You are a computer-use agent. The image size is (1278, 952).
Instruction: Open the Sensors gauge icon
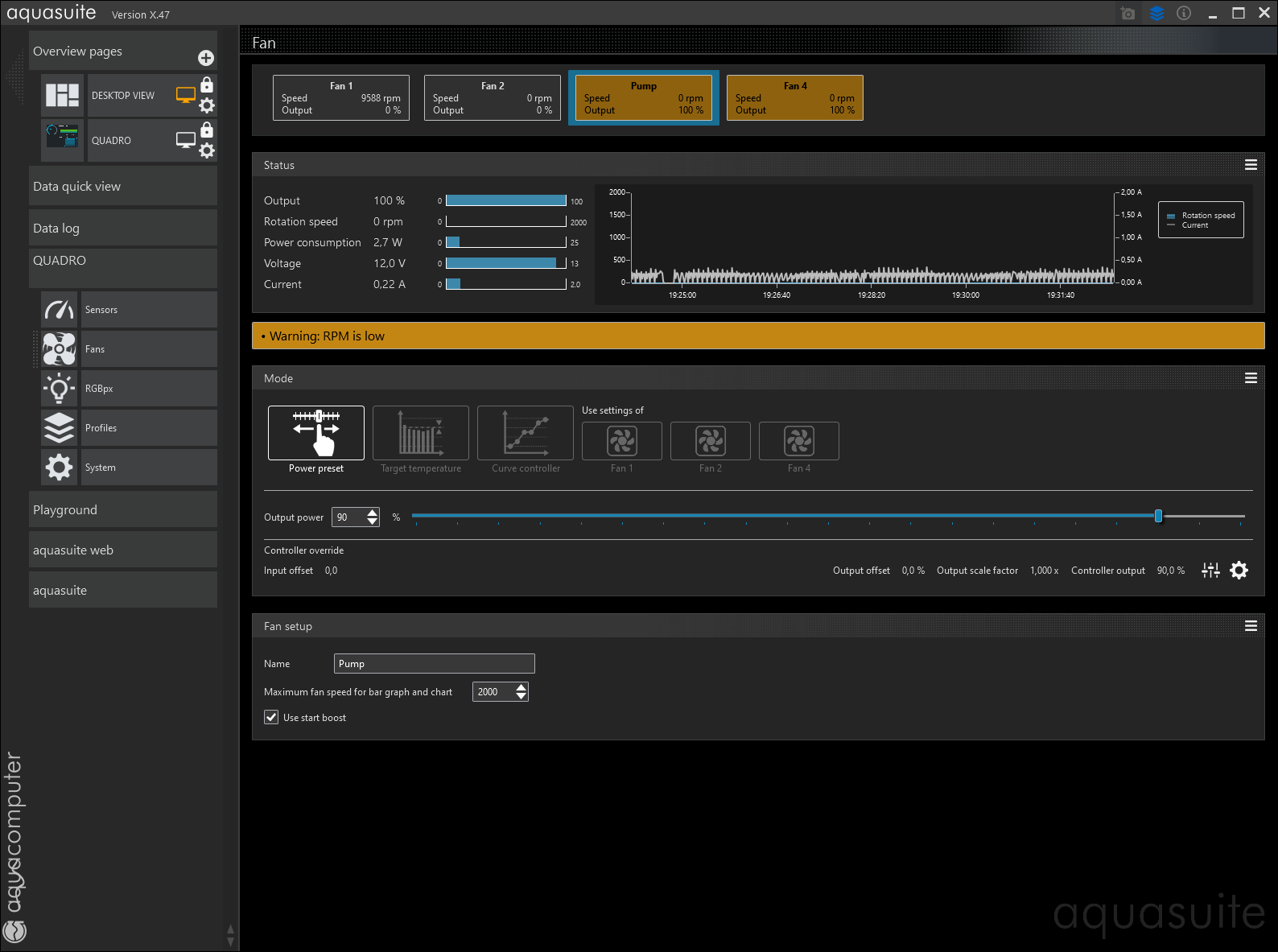point(60,310)
